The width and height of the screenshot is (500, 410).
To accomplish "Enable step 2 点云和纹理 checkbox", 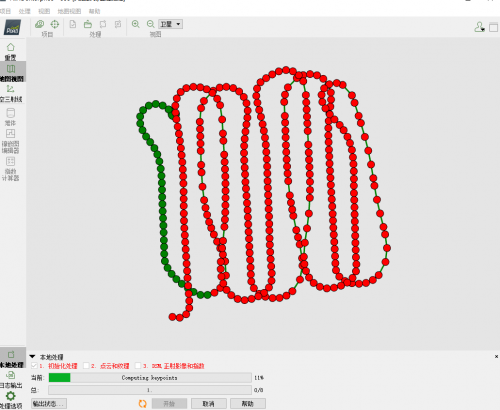I will [86, 366].
